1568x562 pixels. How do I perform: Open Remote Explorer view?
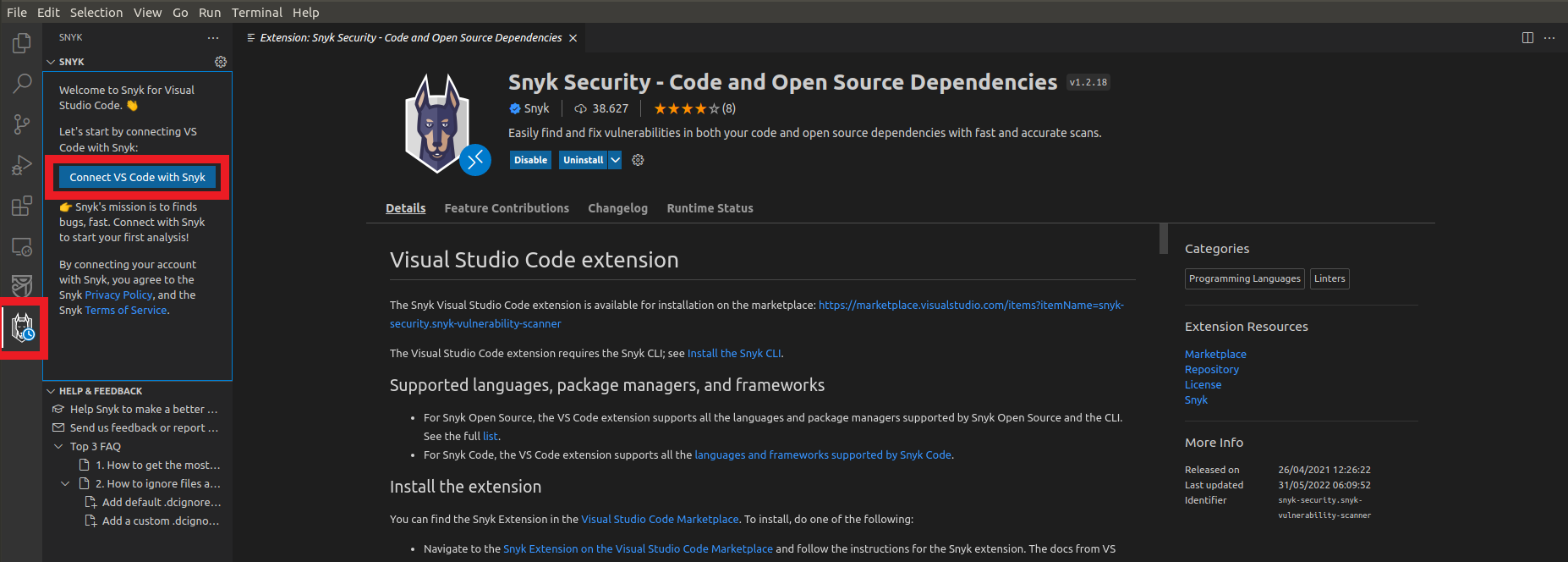pos(22,246)
